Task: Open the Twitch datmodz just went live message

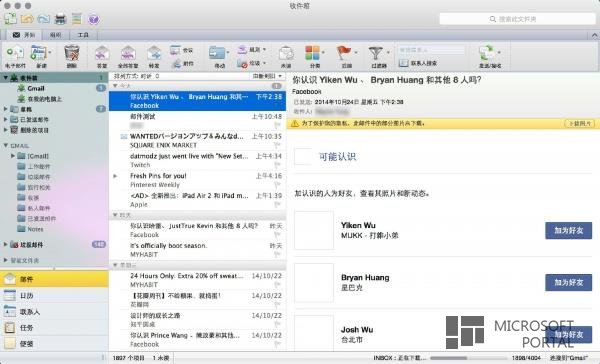Action: click(x=197, y=160)
